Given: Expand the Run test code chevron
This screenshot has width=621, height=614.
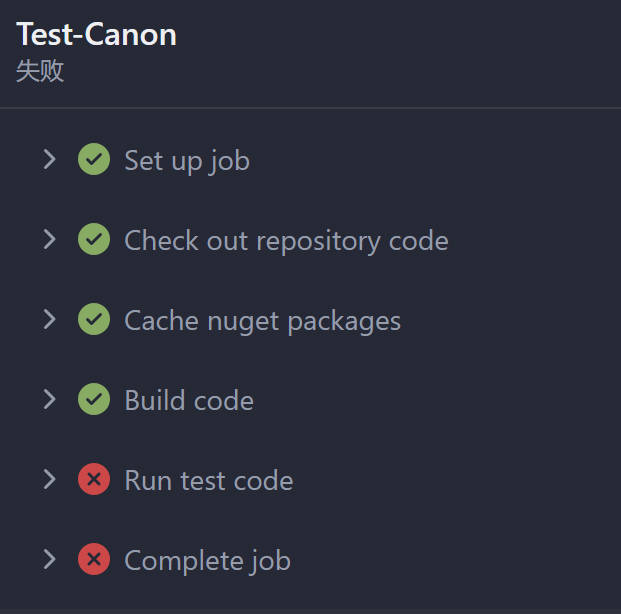Looking at the screenshot, I should pos(50,479).
